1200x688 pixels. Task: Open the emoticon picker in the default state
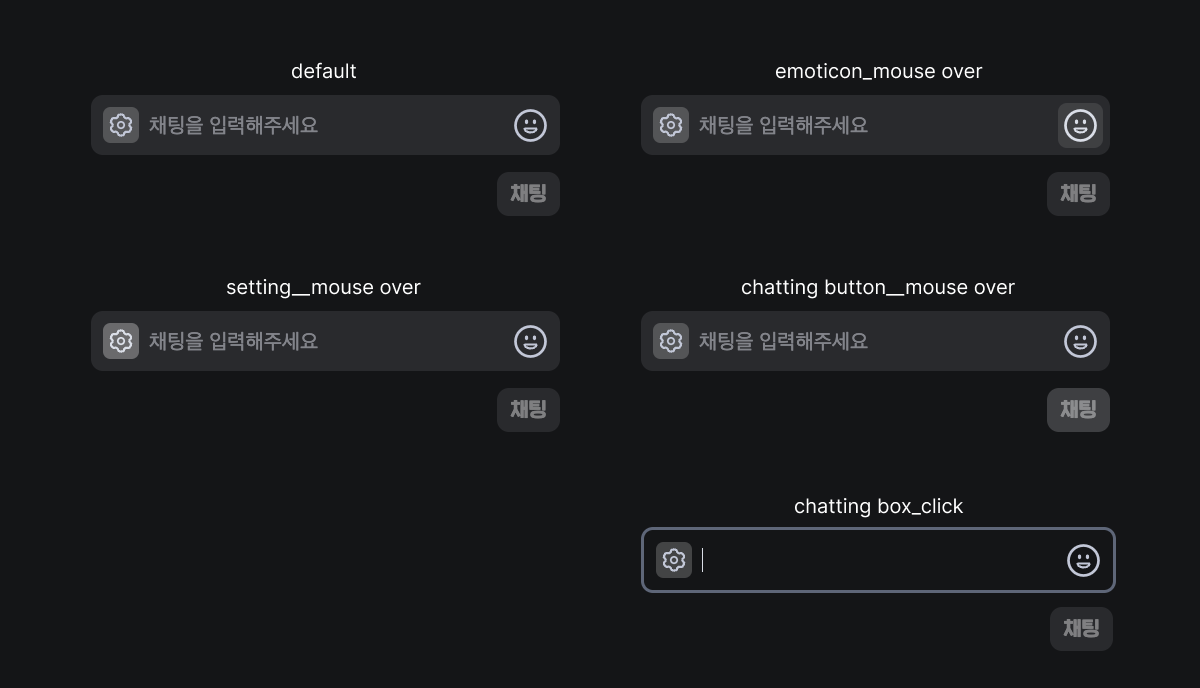tap(530, 125)
